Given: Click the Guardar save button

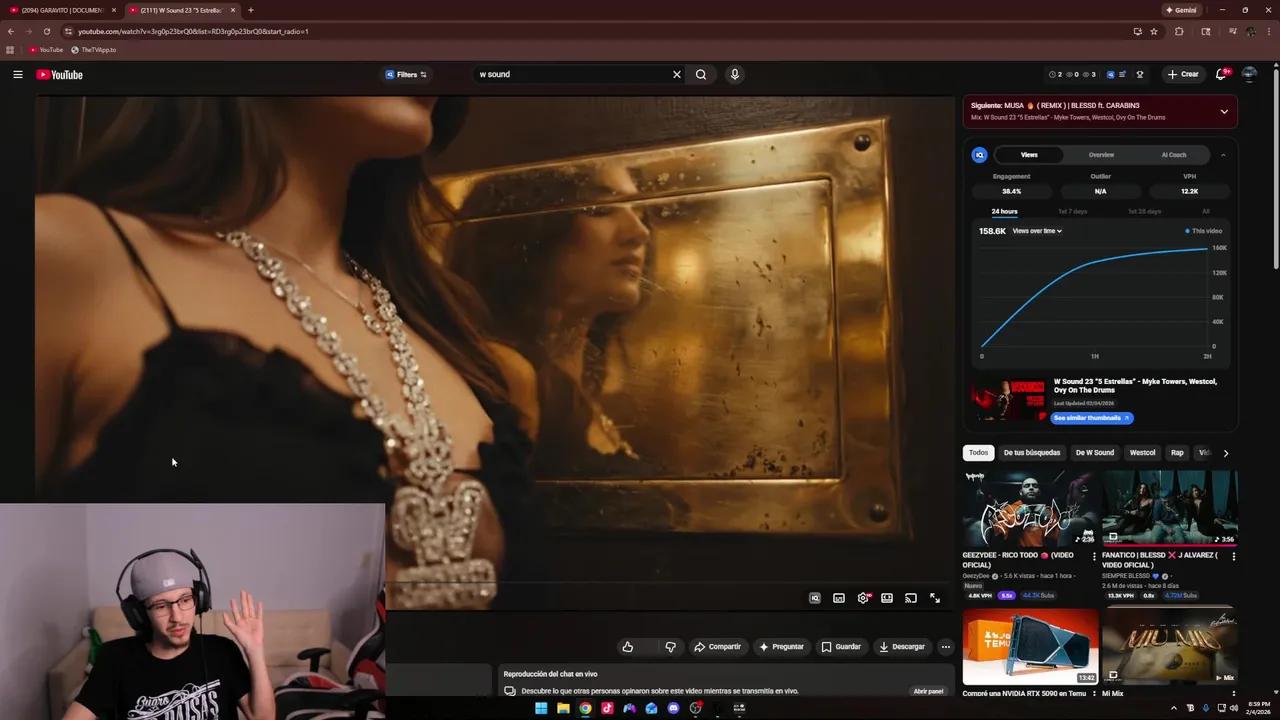Looking at the screenshot, I should [x=841, y=647].
